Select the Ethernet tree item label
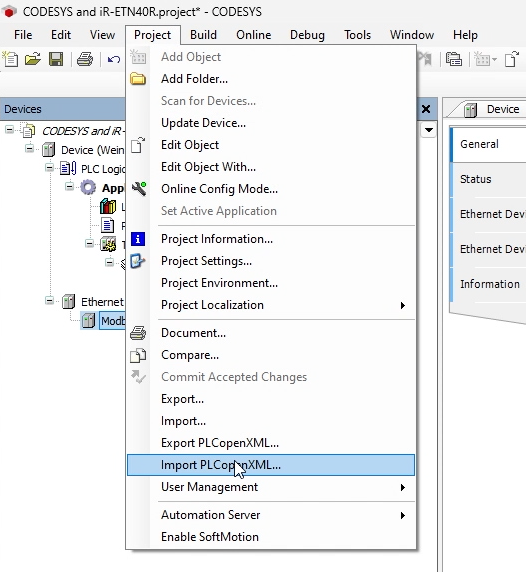Viewport: 526px width, 572px height. (x=103, y=302)
